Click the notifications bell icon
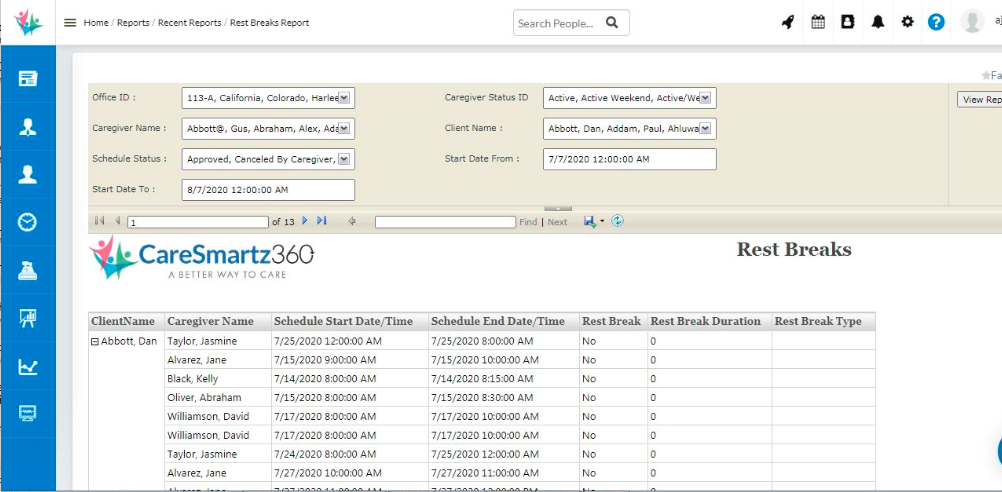 coord(878,22)
